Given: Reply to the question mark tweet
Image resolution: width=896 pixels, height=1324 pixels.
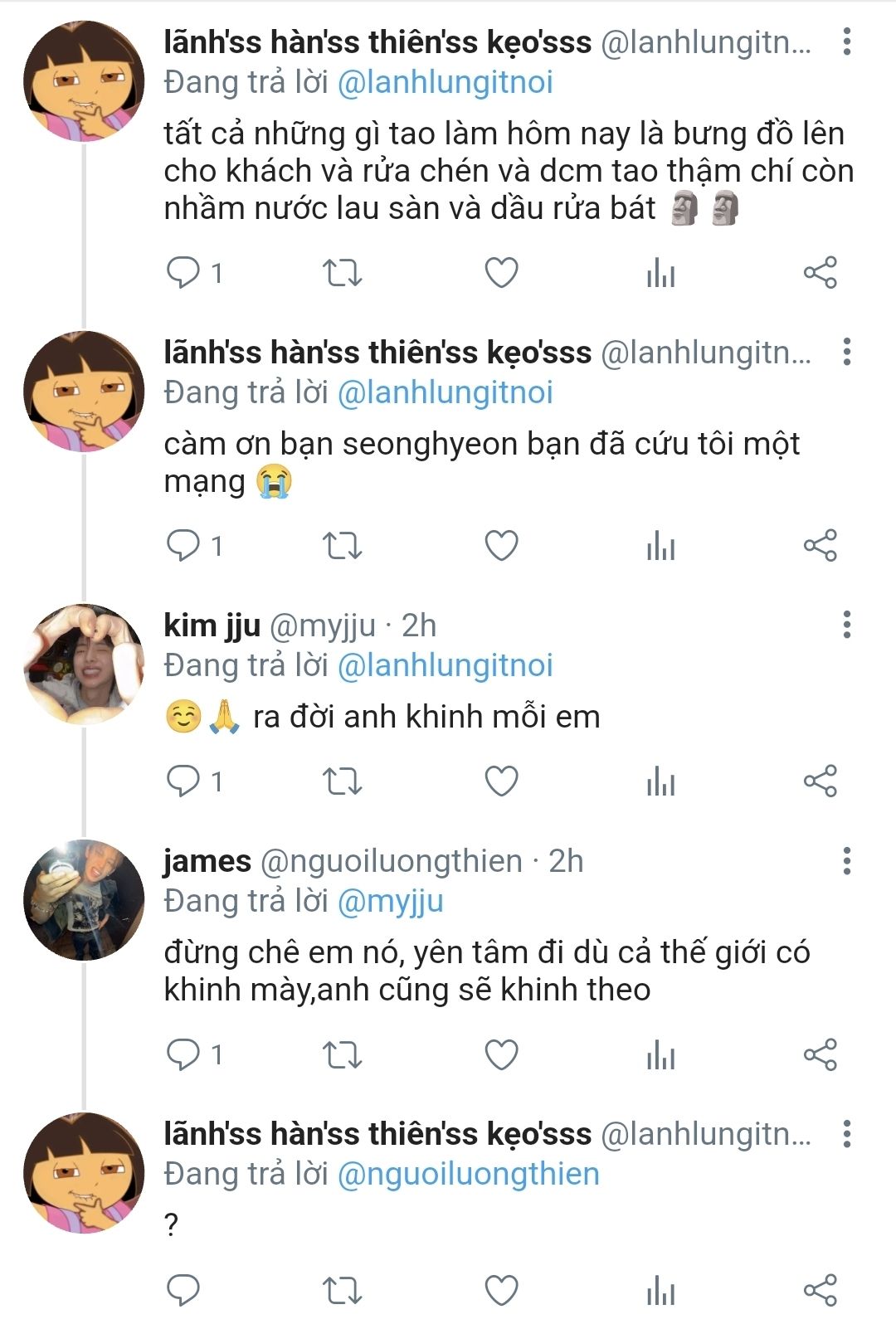Looking at the screenshot, I should [183, 1290].
